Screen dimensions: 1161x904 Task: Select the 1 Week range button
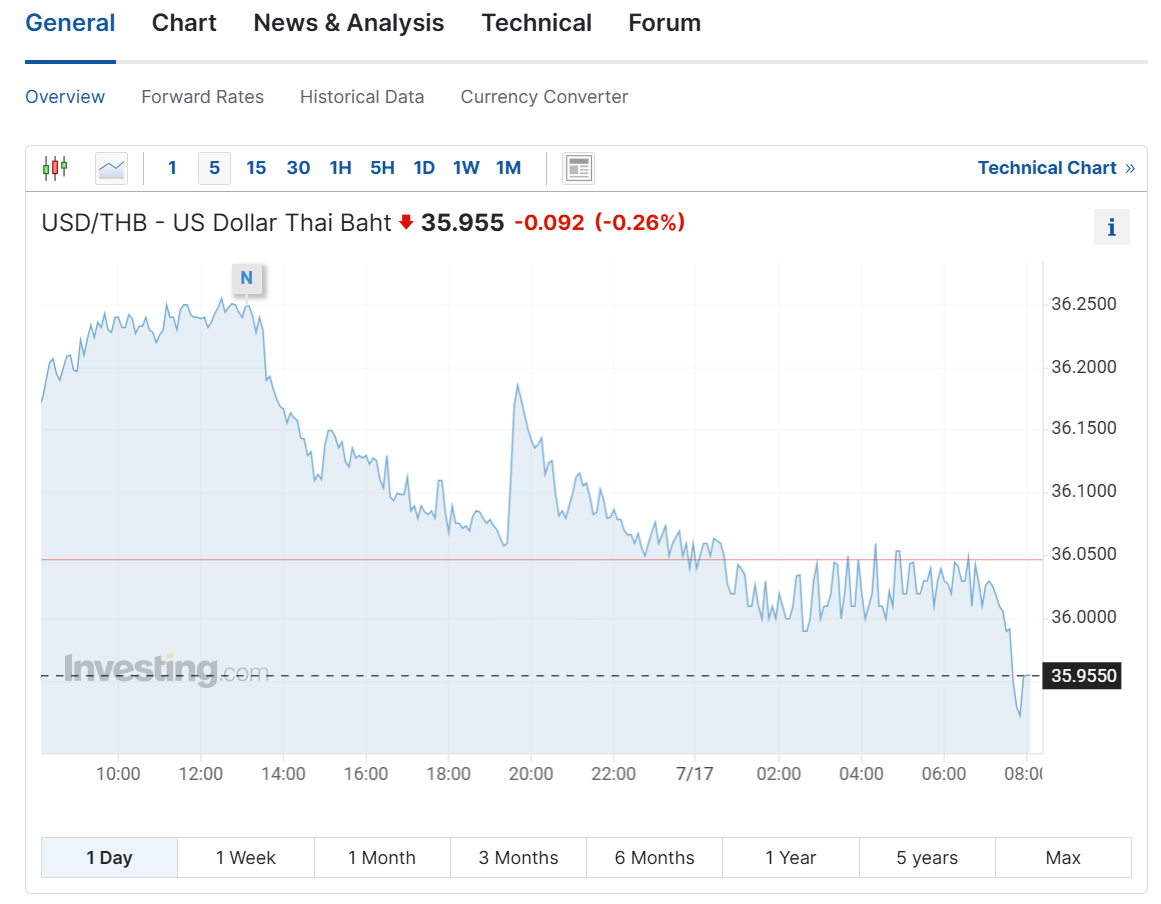coord(246,858)
